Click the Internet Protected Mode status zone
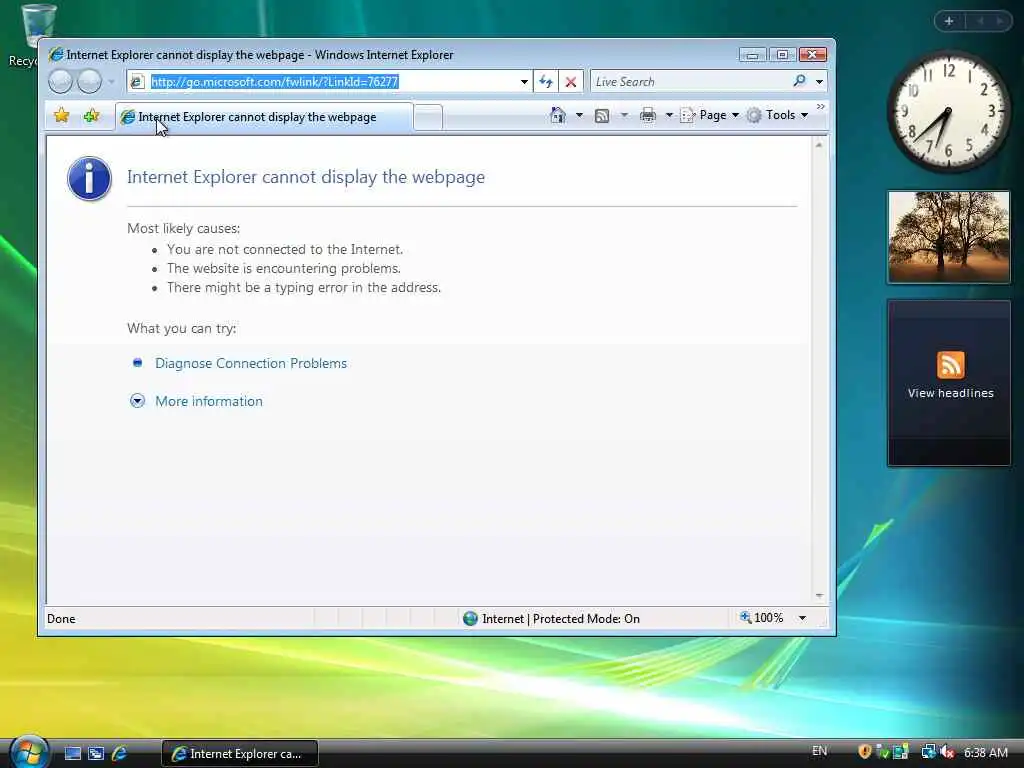The height and width of the screenshot is (768, 1024). [552, 618]
